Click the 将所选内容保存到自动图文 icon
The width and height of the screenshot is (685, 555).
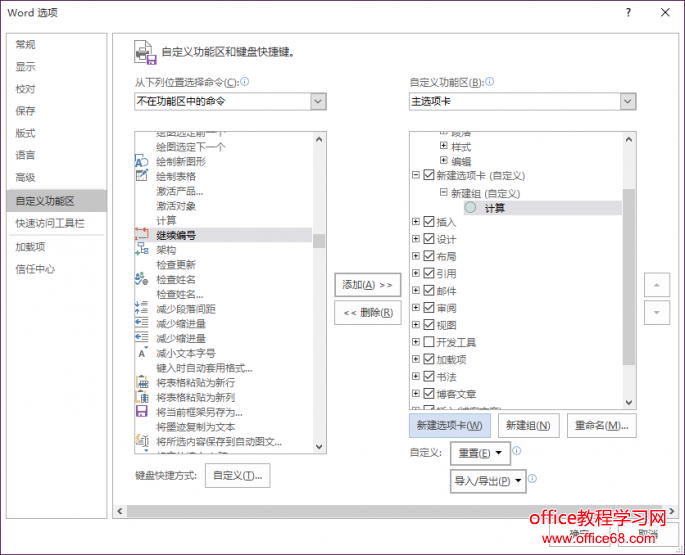pyautogui.click(x=142, y=441)
